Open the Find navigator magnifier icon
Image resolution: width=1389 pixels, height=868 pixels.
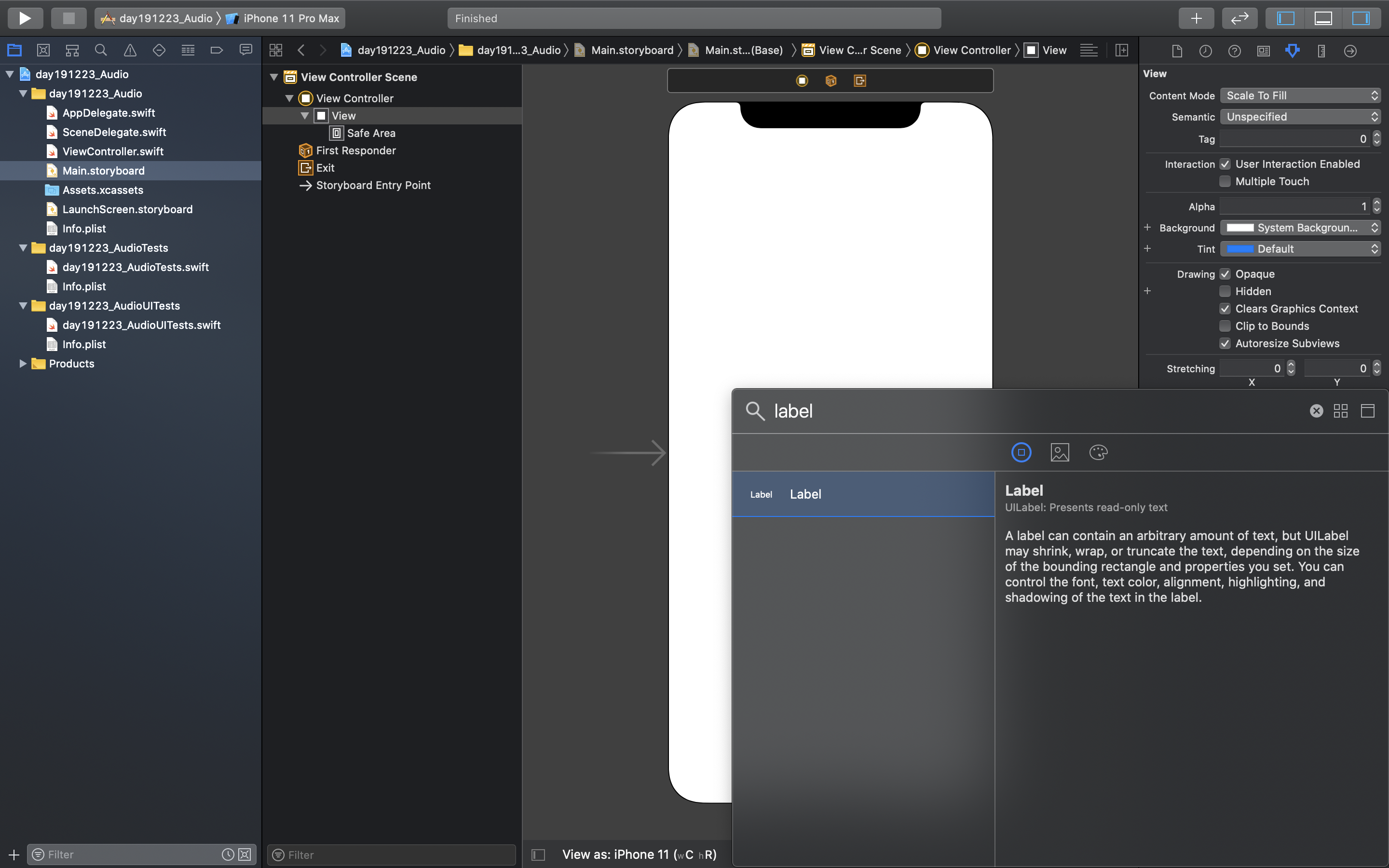tap(101, 51)
